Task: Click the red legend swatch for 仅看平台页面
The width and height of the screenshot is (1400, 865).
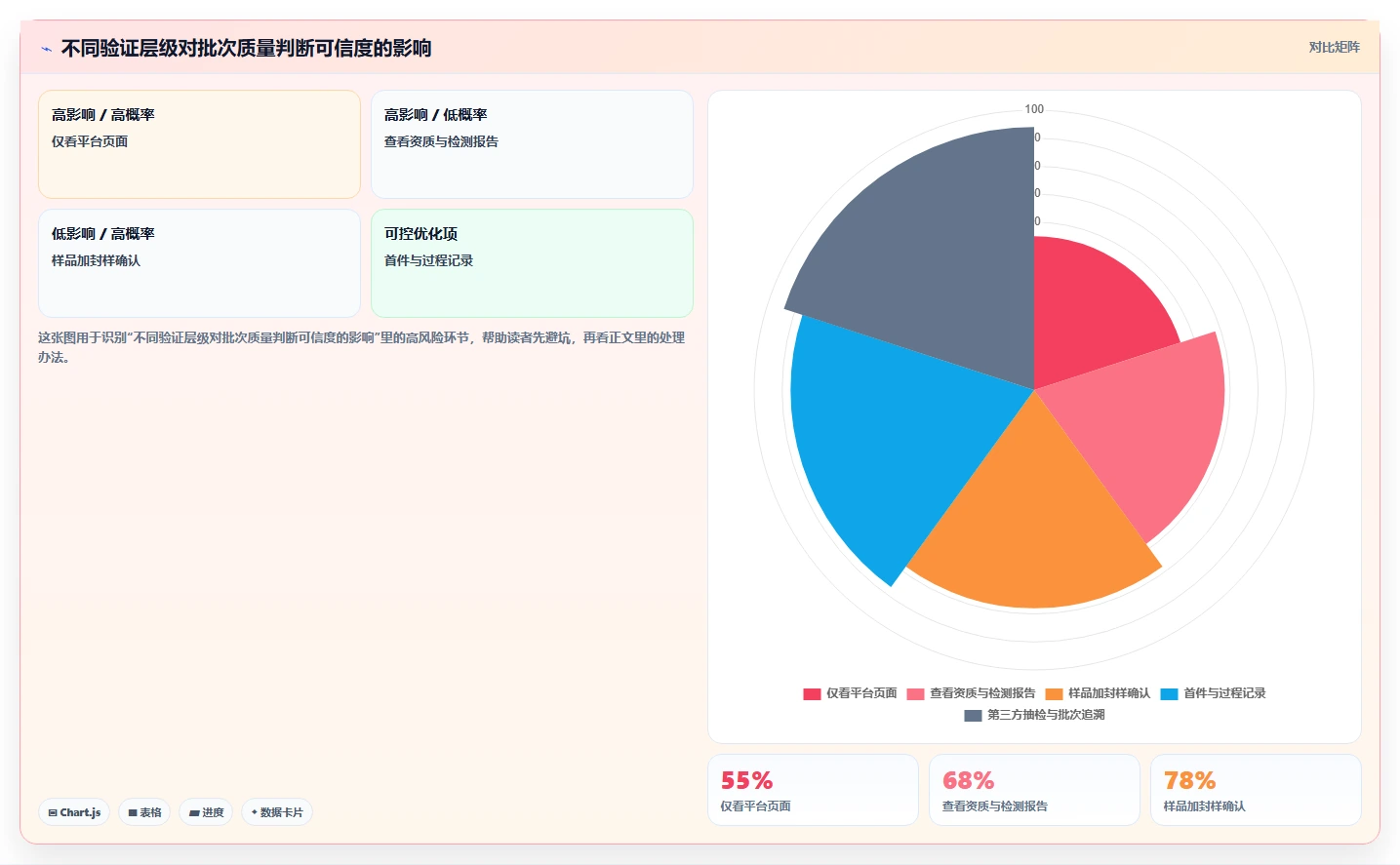Action: click(x=812, y=694)
